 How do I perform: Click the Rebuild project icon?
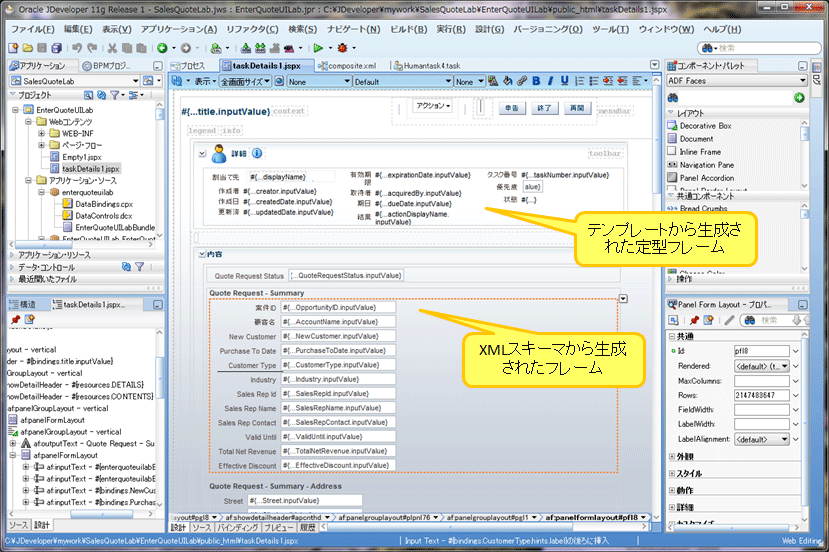260,48
